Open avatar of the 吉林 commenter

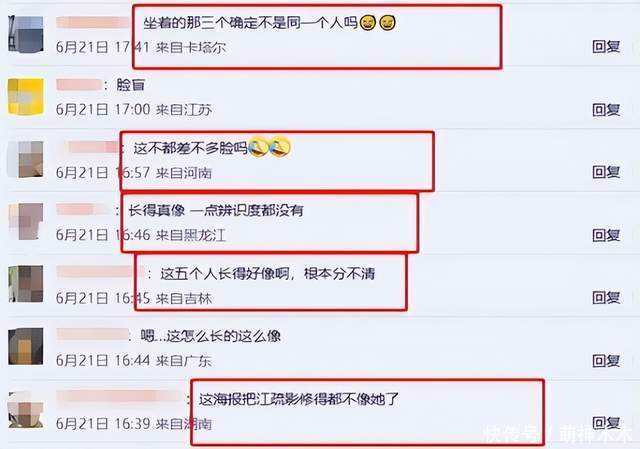pos(26,284)
